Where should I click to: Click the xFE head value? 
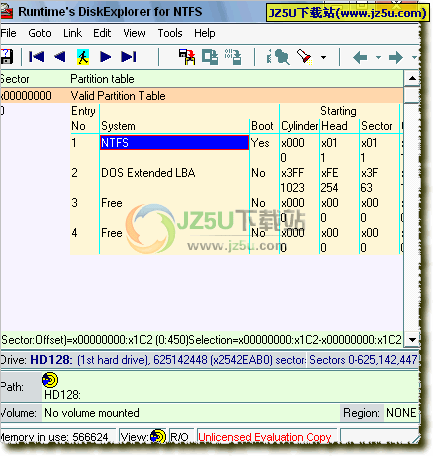point(330,173)
